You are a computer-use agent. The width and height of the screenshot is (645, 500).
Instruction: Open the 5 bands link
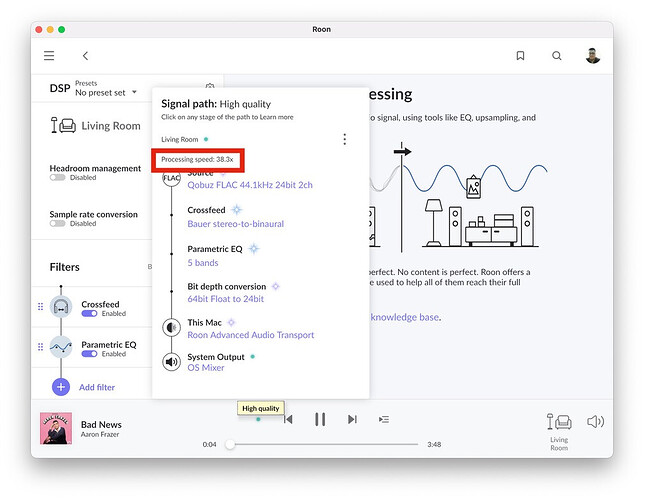203,263
